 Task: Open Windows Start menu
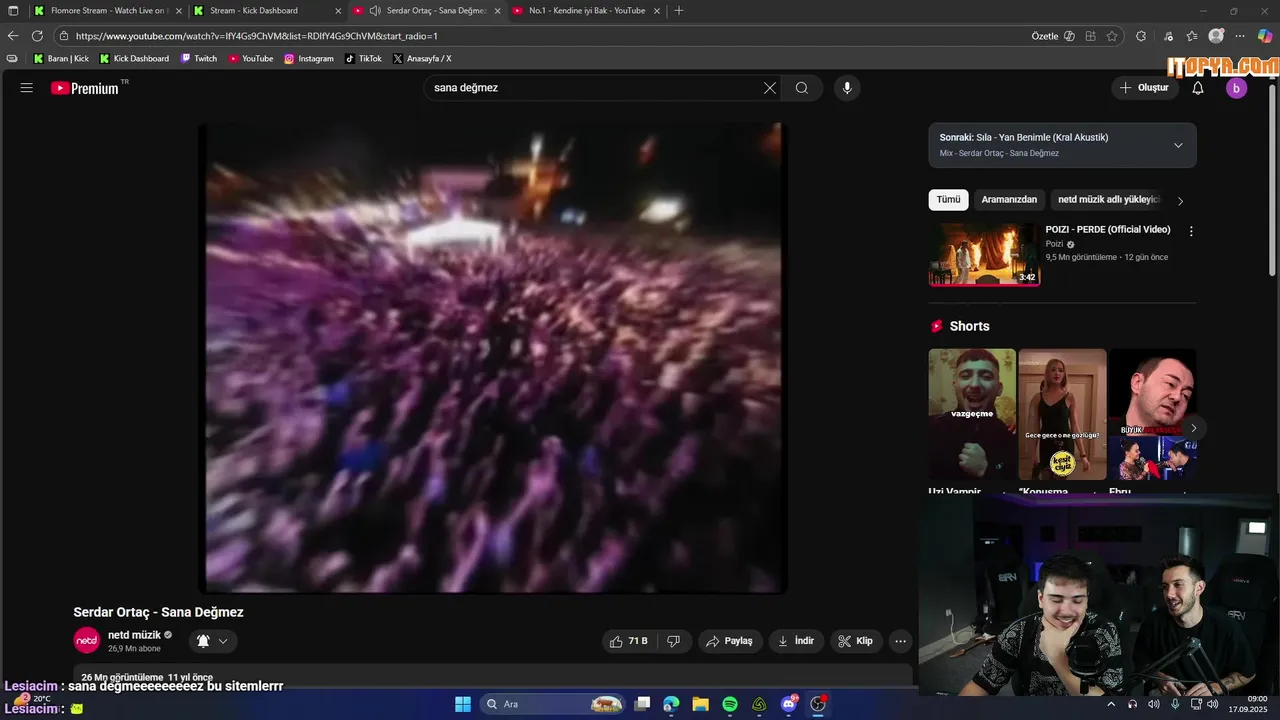pos(463,704)
